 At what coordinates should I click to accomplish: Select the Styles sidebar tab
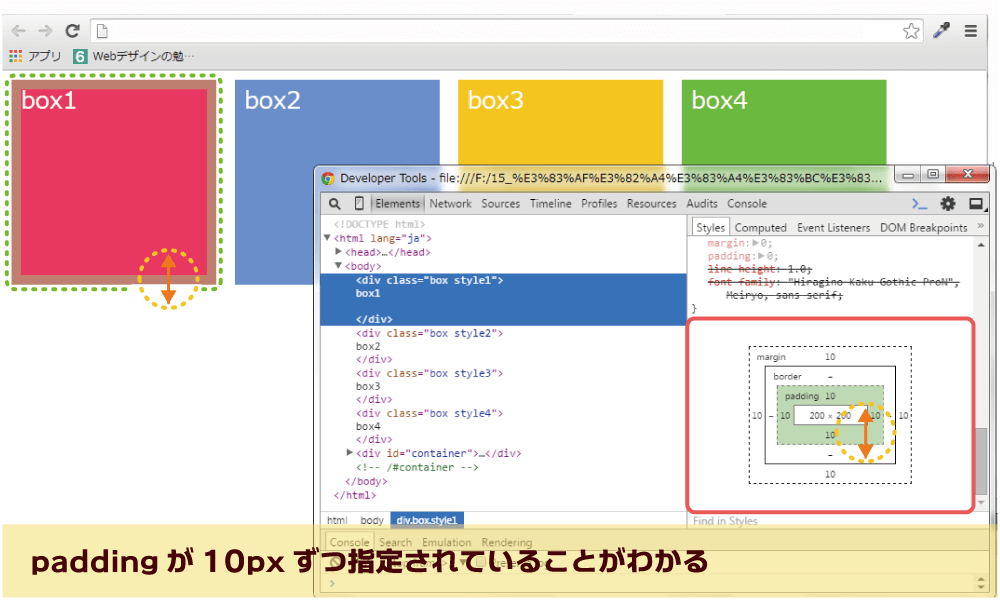point(710,228)
